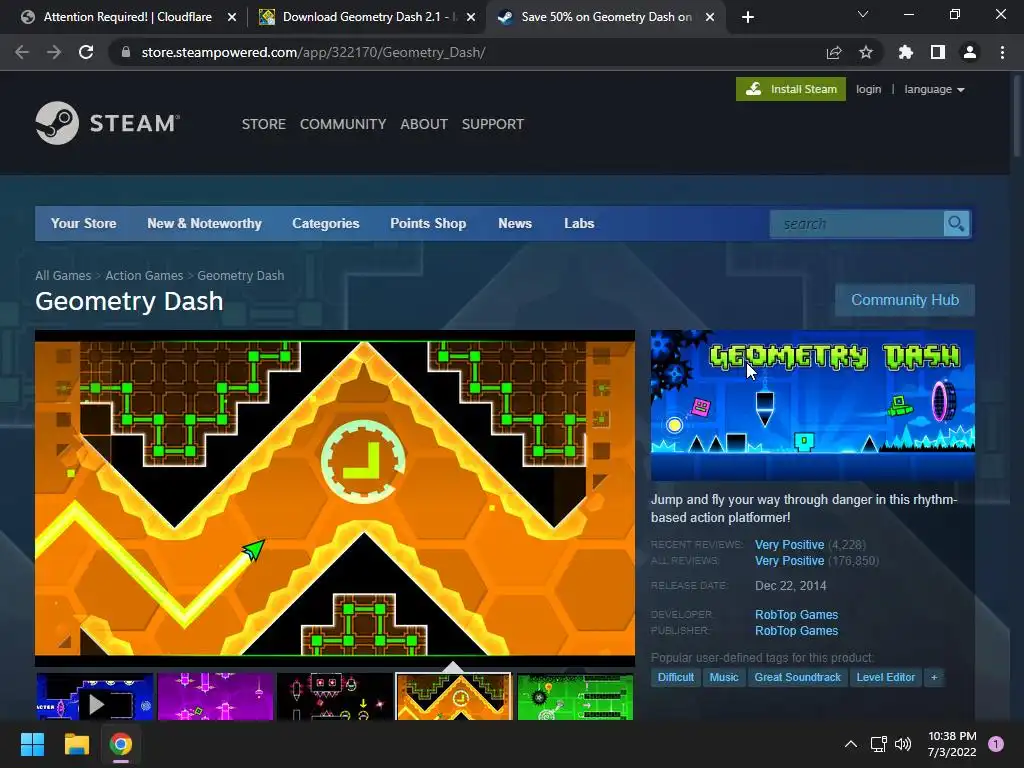Select the green level screenshot thumbnail
The image size is (1024, 768).
pos(575,697)
